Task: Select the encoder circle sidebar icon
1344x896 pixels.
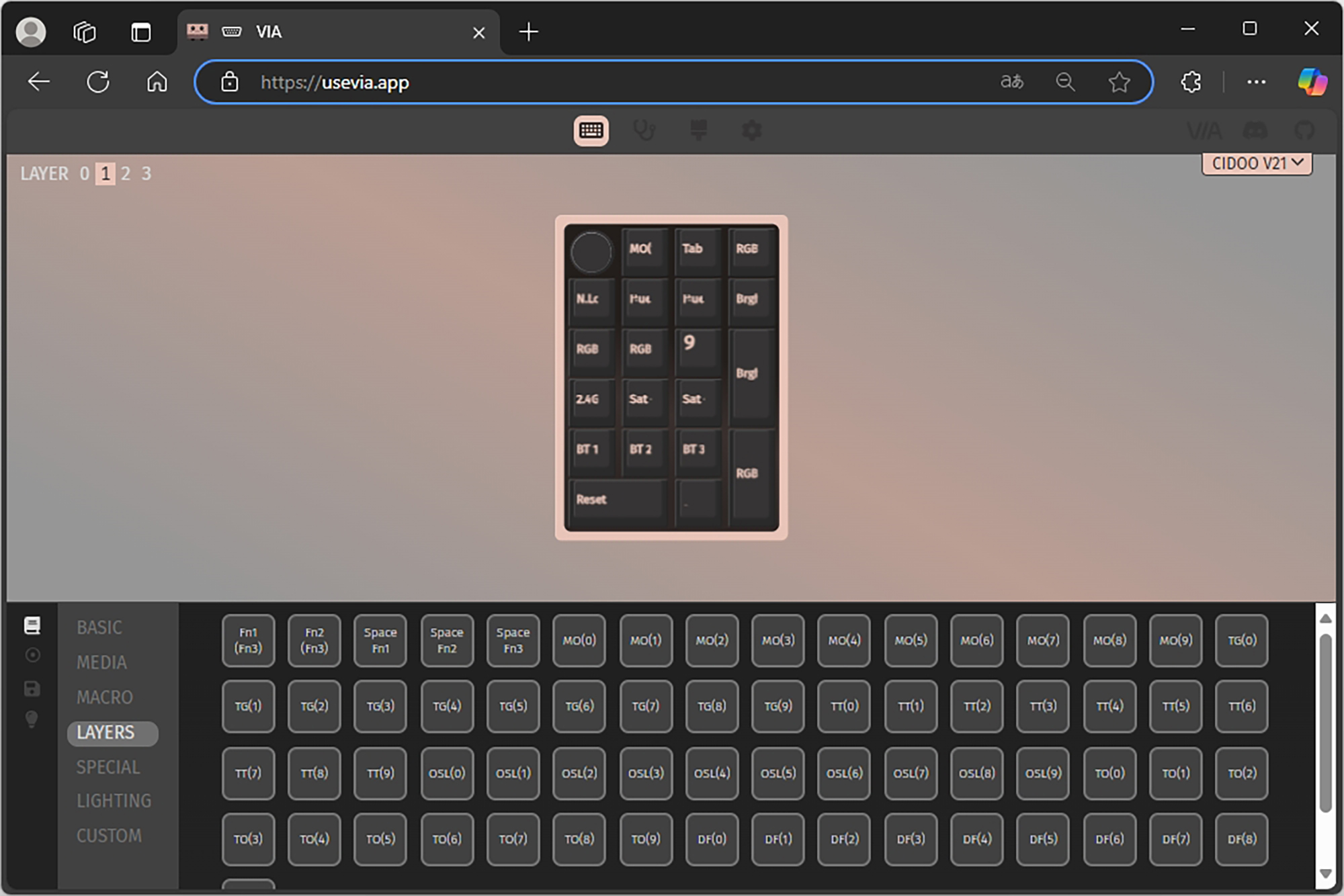Action: pos(32,655)
